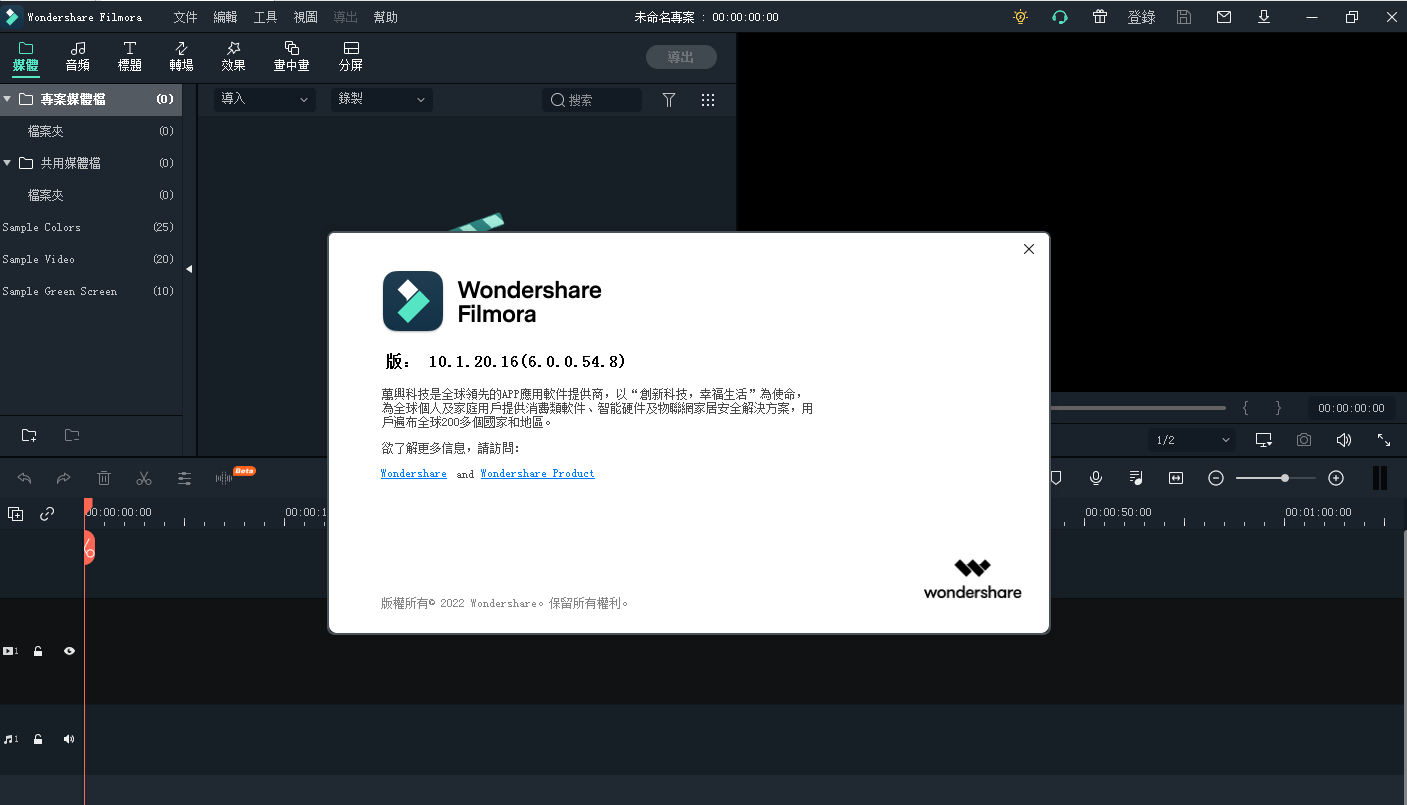The width and height of the screenshot is (1407, 805).
Task: Click the 導出 export button
Action: [x=681, y=57]
